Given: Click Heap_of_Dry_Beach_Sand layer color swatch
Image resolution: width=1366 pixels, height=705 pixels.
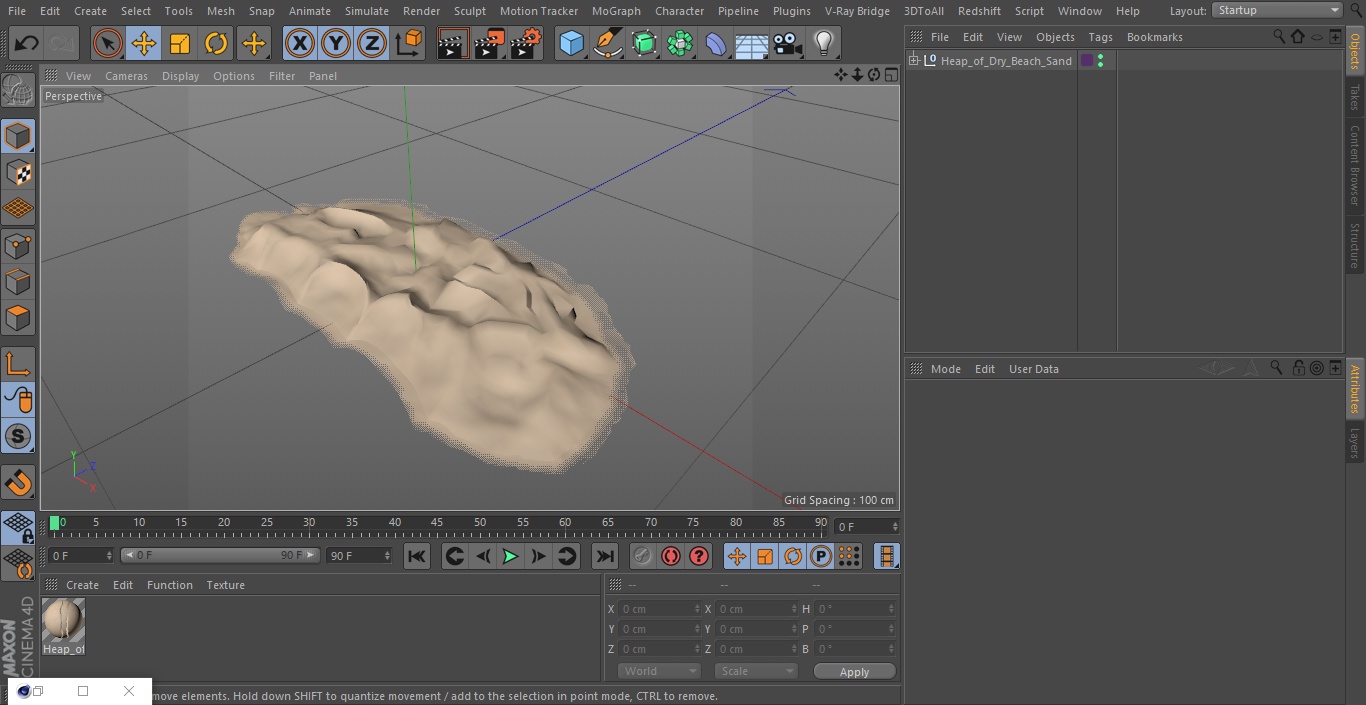Looking at the screenshot, I should click(x=1087, y=61).
